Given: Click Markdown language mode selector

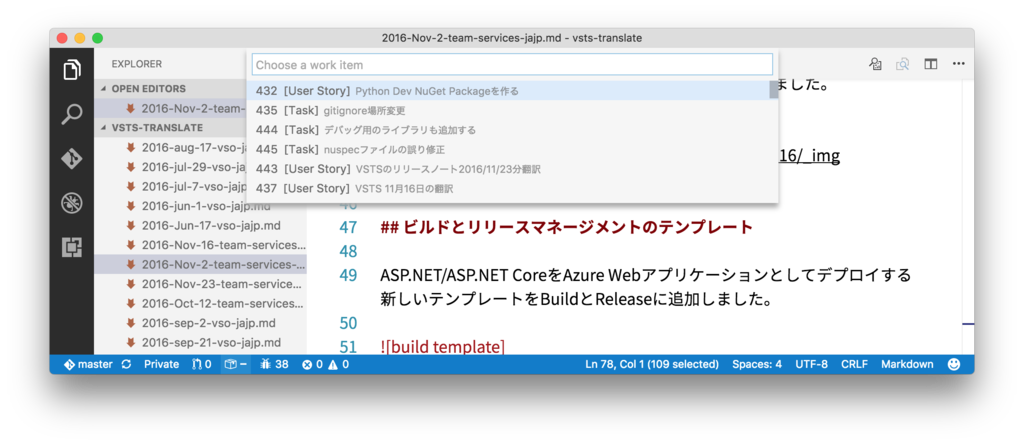Looking at the screenshot, I should 907,365.
